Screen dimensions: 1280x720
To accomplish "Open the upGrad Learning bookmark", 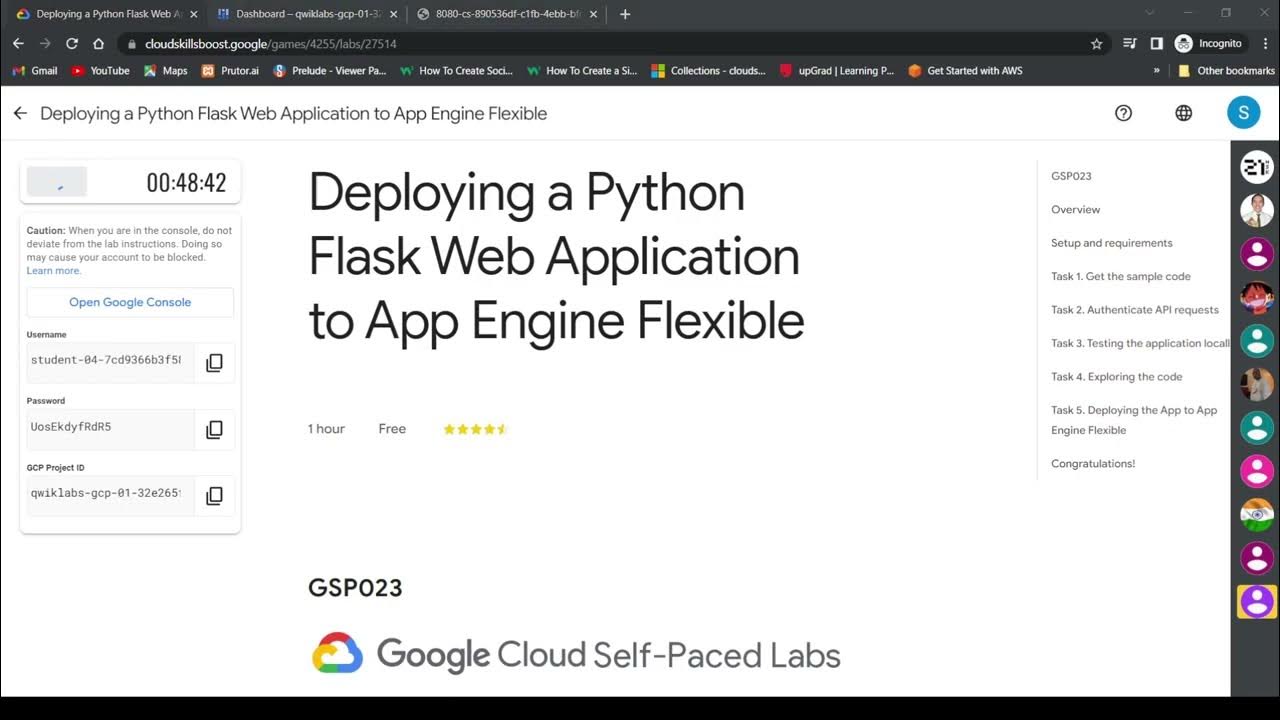I will click(x=836, y=71).
